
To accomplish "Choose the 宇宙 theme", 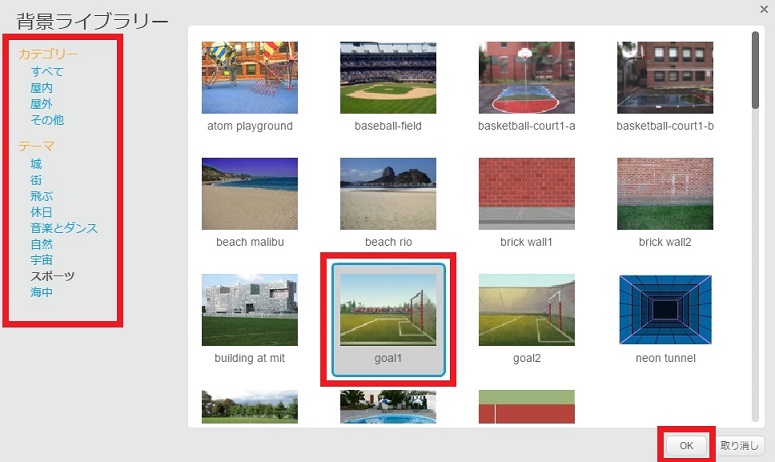I will (x=42, y=260).
